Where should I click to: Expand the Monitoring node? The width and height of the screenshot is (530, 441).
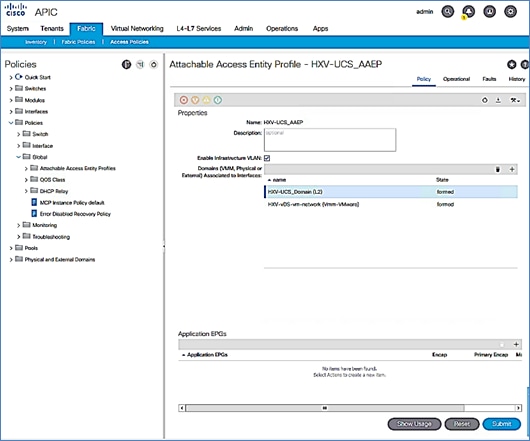coord(19,225)
